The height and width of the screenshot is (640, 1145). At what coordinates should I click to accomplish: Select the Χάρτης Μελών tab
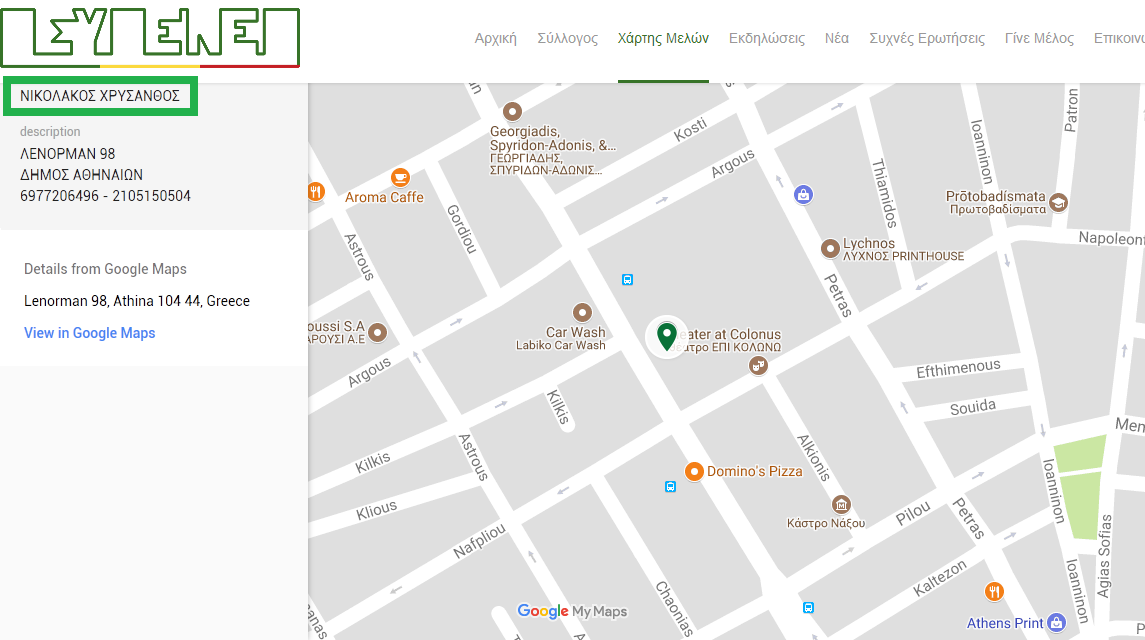point(663,38)
